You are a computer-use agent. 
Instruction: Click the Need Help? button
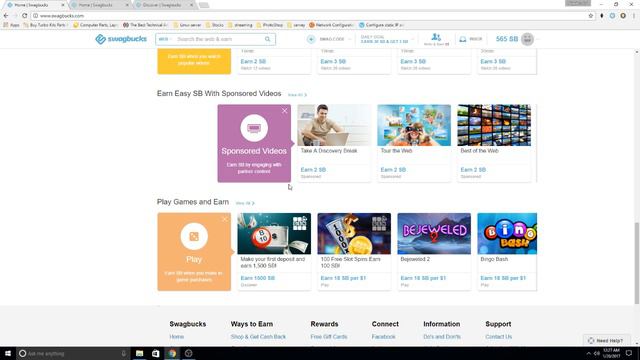(x=606, y=340)
